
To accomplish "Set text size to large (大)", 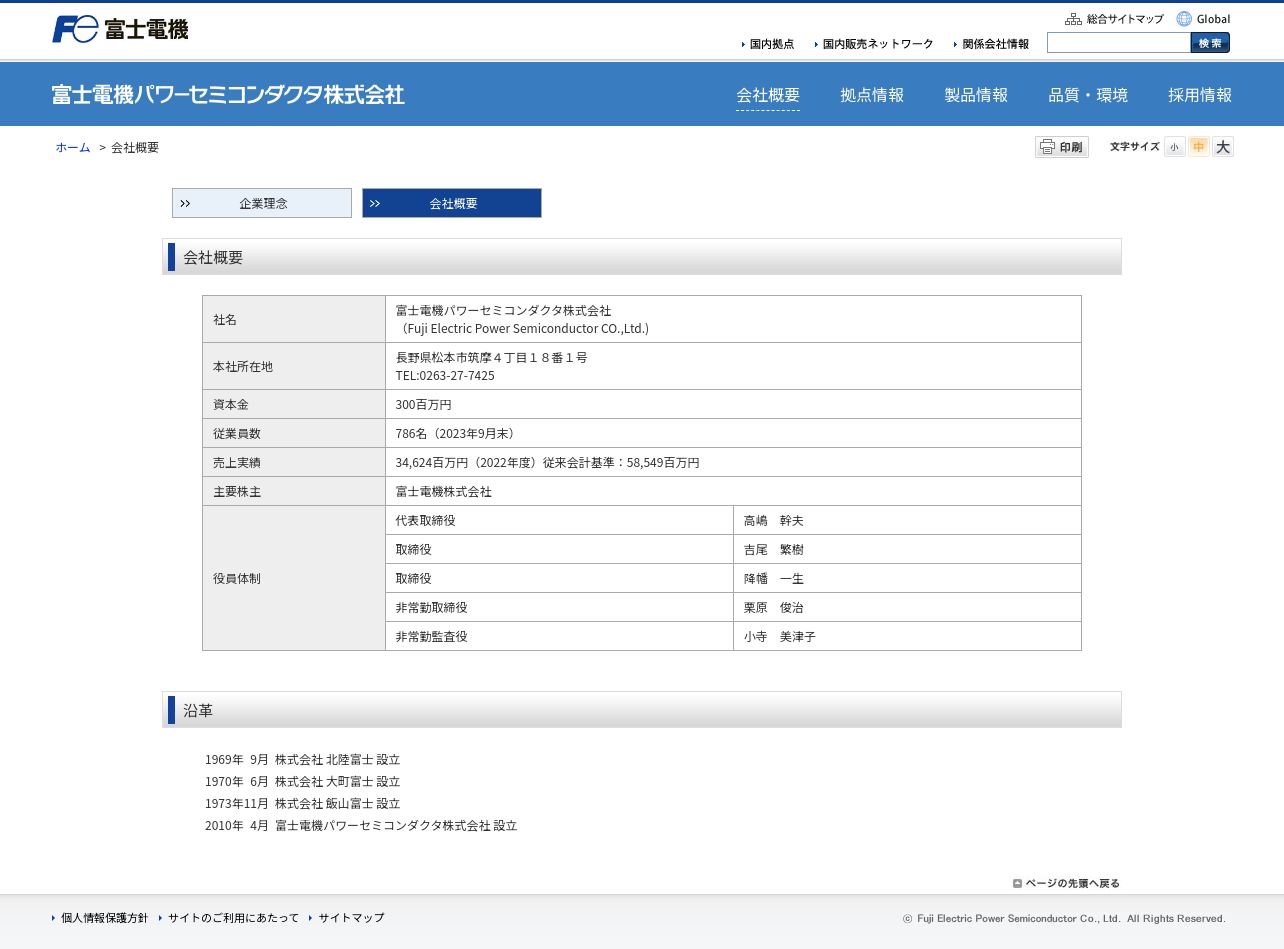I will pos(1223,147).
